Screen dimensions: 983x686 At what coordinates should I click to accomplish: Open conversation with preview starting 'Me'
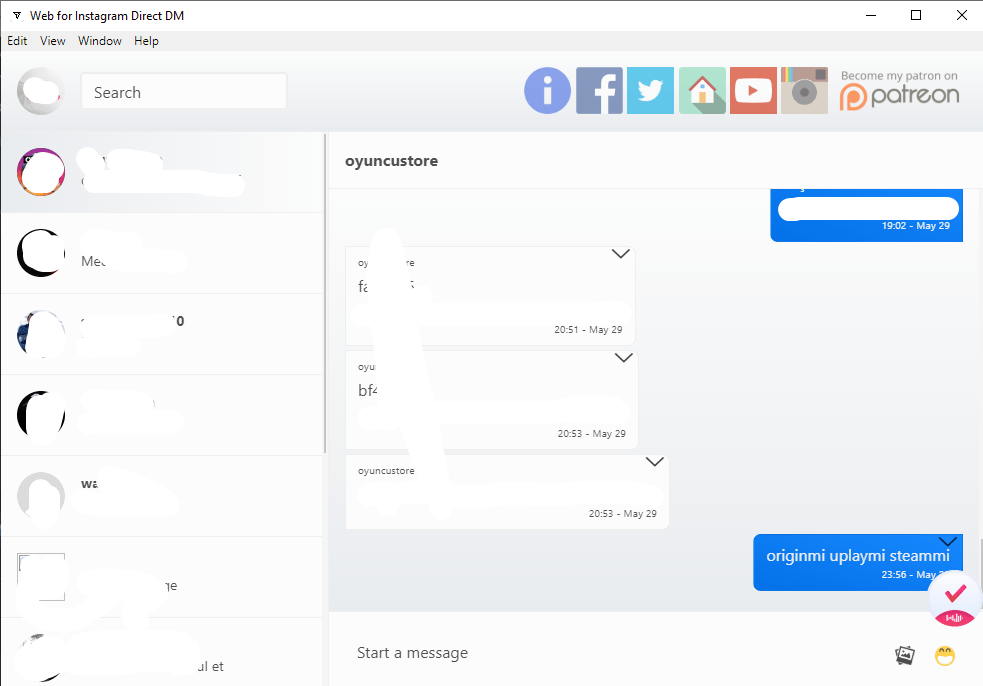click(162, 253)
